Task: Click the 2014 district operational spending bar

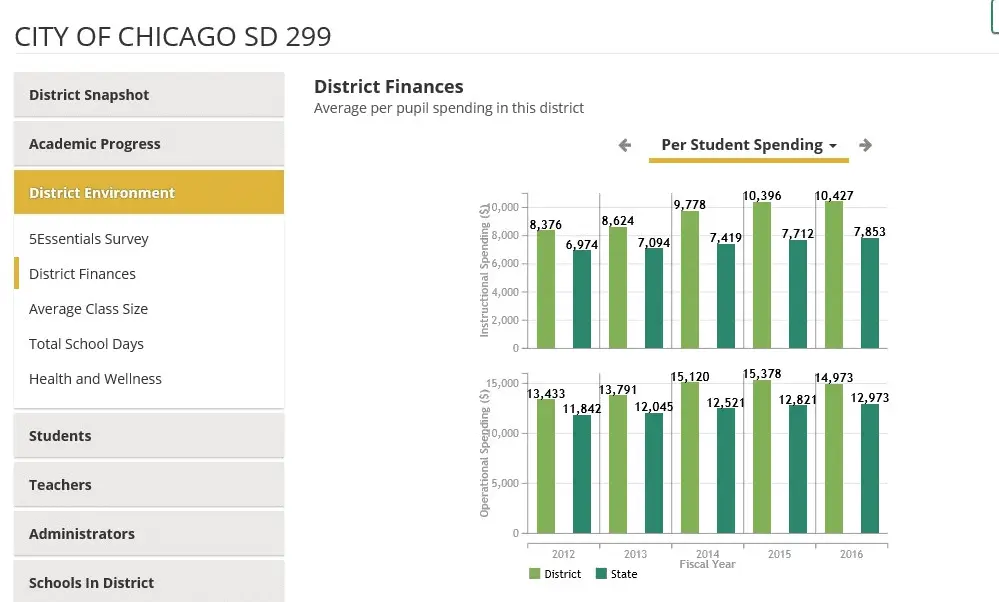Action: click(x=690, y=458)
